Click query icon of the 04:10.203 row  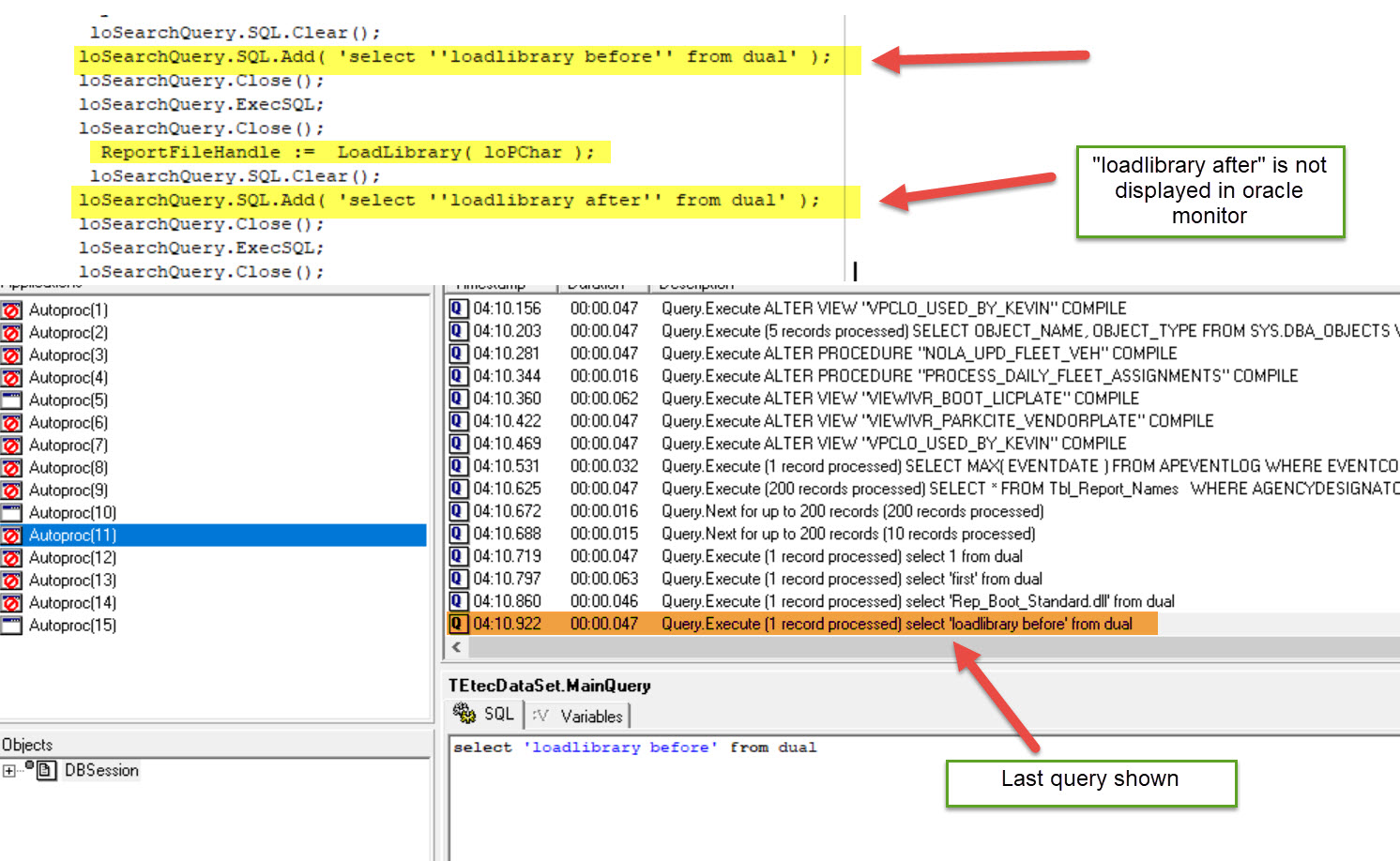point(458,330)
